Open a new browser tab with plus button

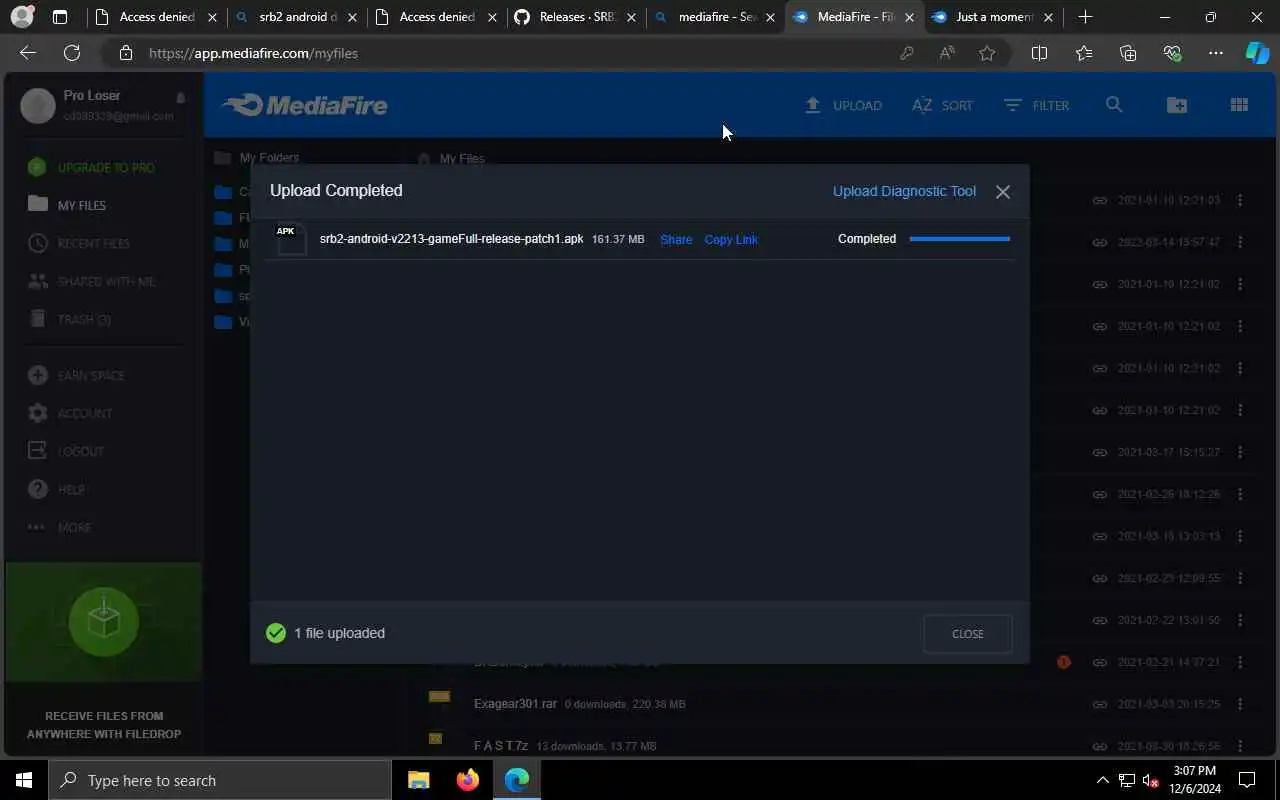click(1085, 17)
